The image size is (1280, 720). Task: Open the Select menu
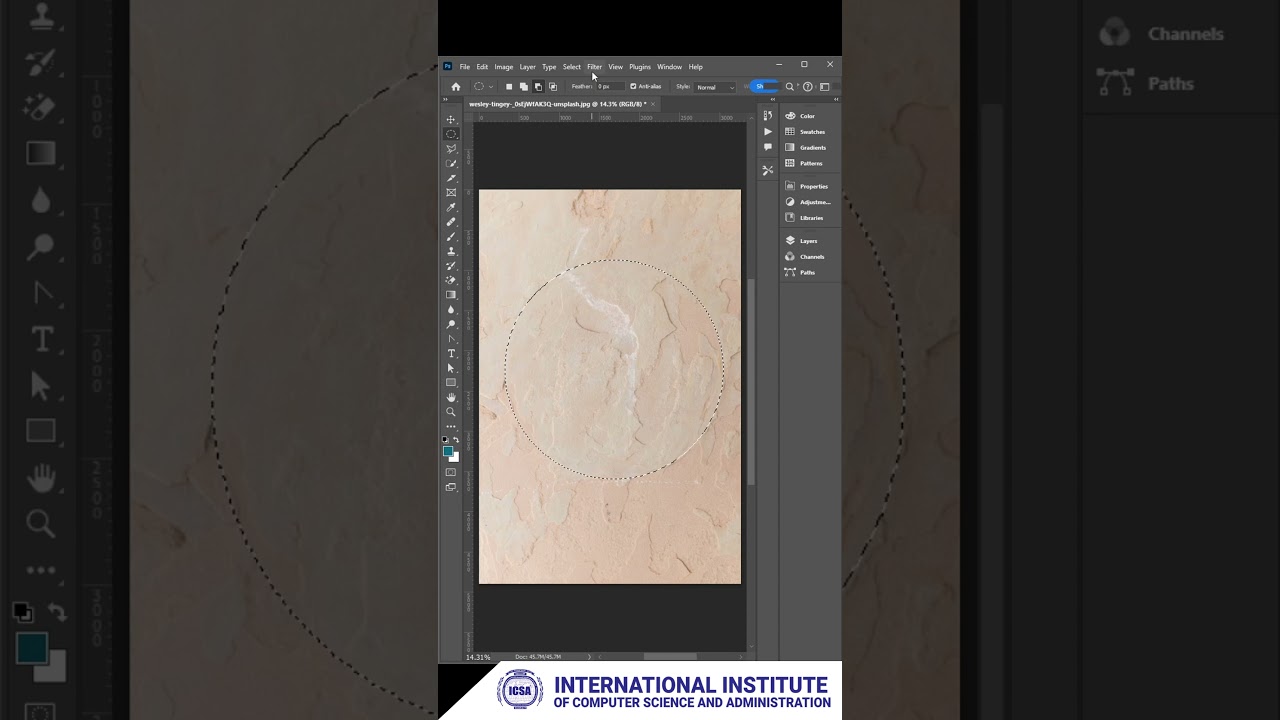(572, 67)
